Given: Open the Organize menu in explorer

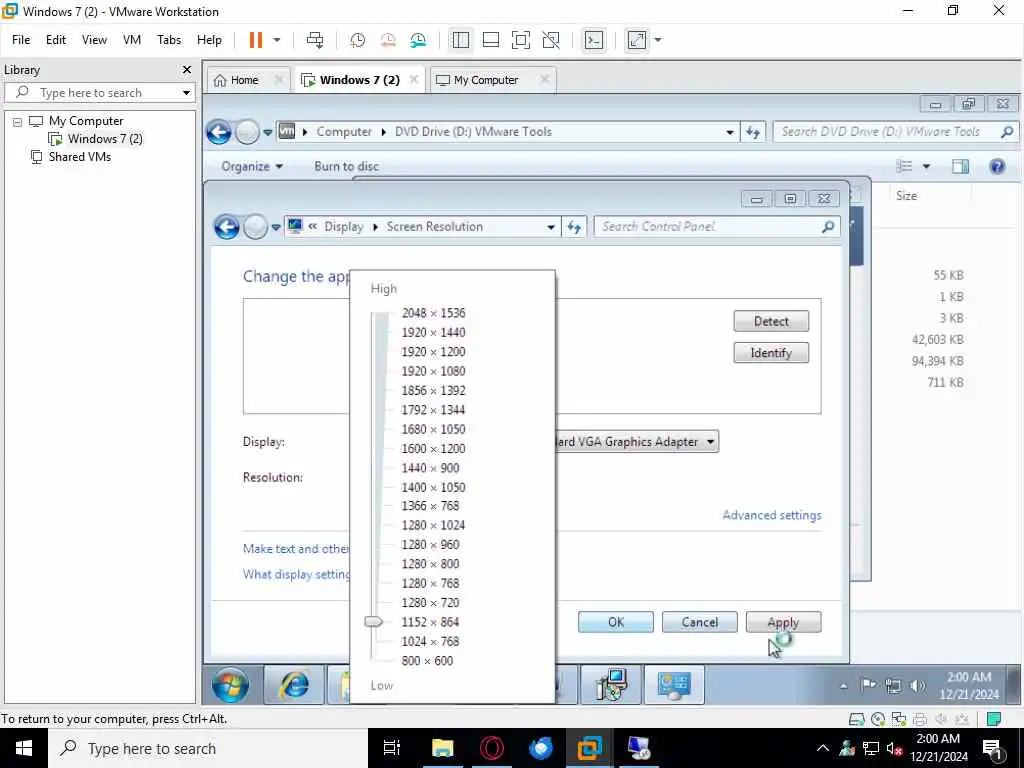Looking at the screenshot, I should pos(252,167).
